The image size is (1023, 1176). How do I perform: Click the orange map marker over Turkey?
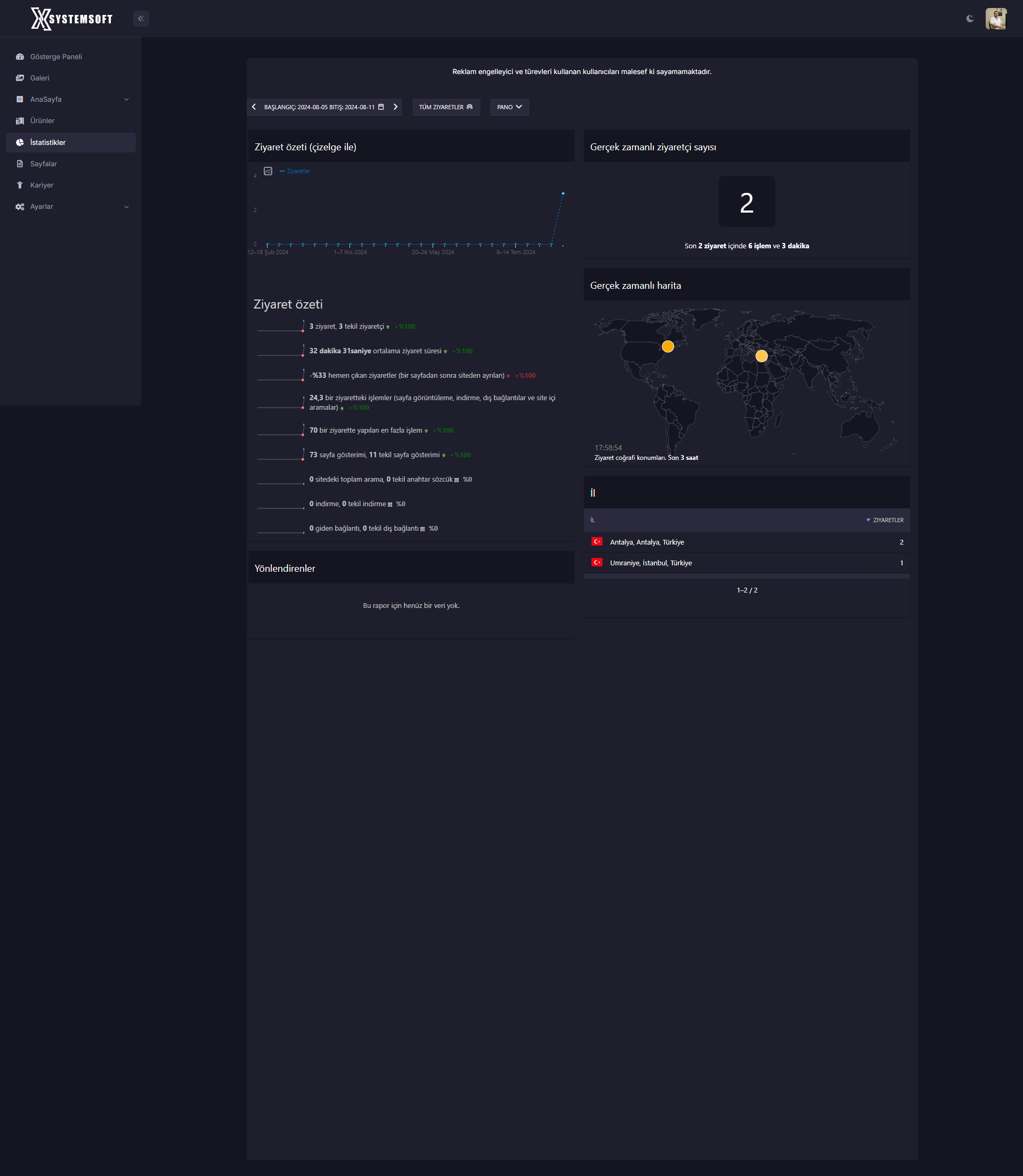tap(761, 356)
